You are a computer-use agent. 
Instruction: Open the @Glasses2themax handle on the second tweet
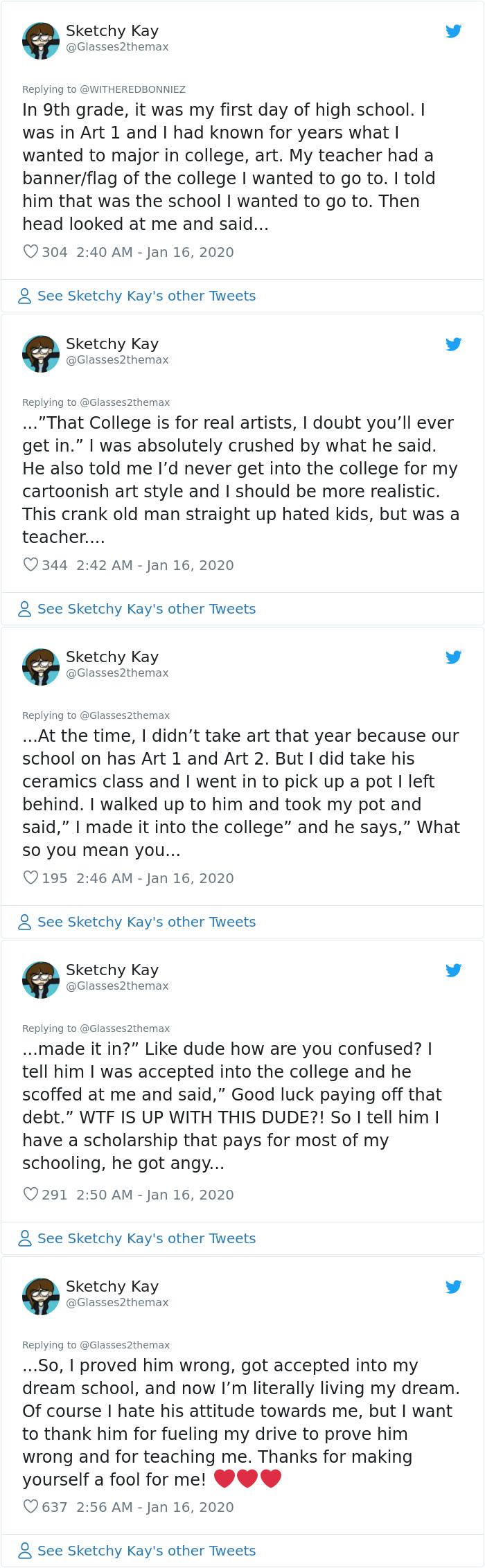click(x=117, y=360)
